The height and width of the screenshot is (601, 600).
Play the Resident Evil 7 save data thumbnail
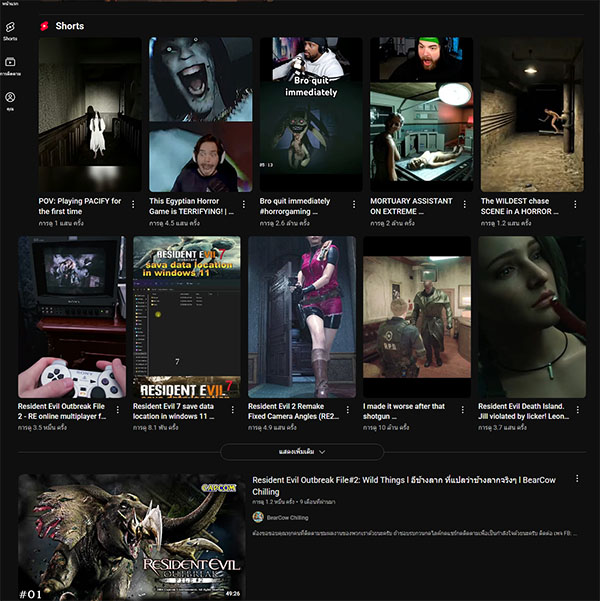point(187,317)
